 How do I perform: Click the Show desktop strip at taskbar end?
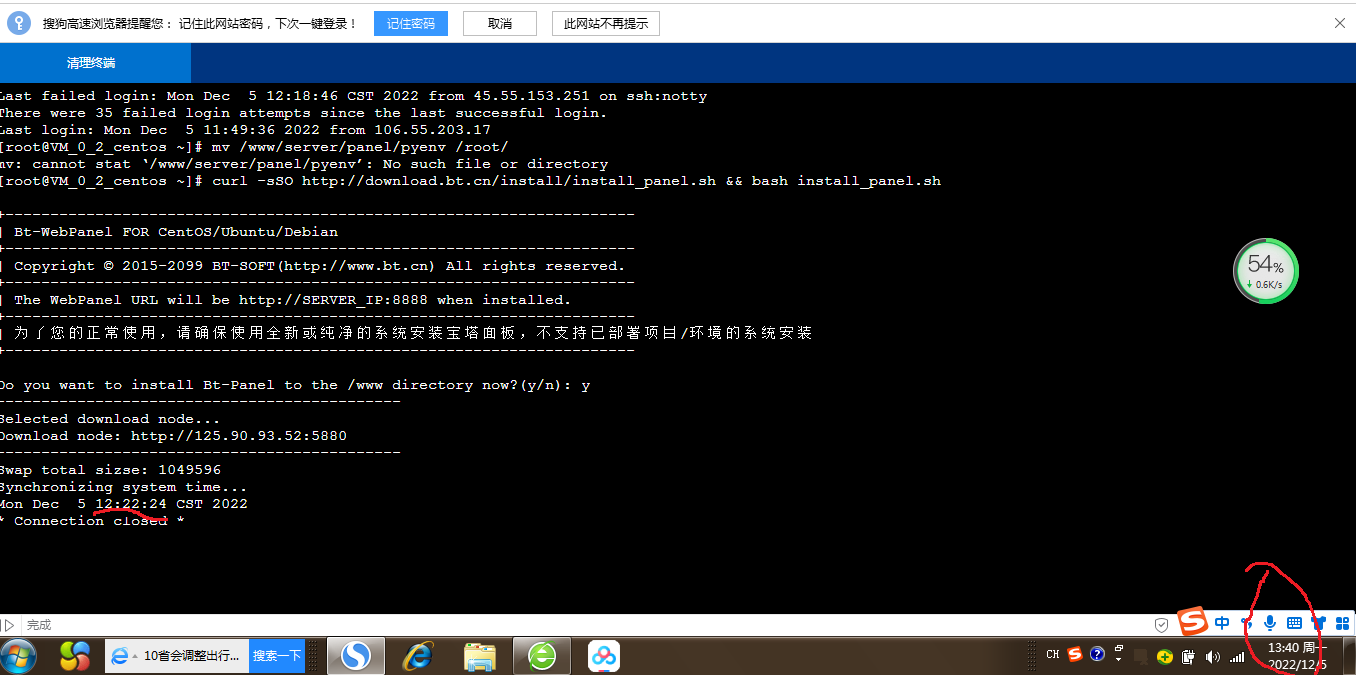(x=1348, y=656)
